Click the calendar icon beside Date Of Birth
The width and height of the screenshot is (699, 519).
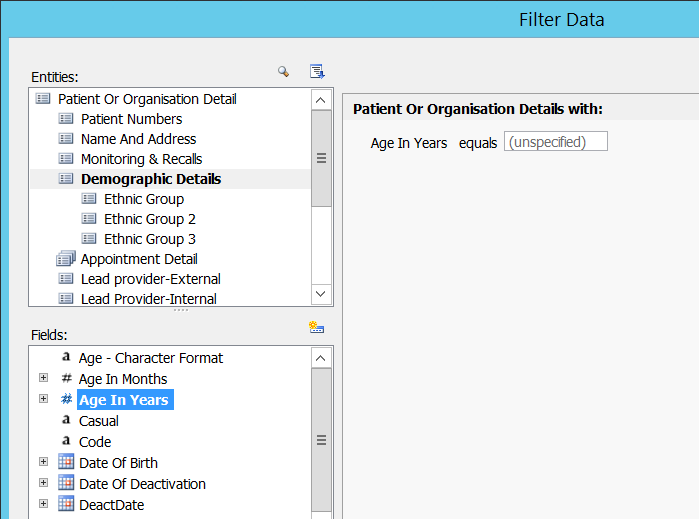[66, 461]
